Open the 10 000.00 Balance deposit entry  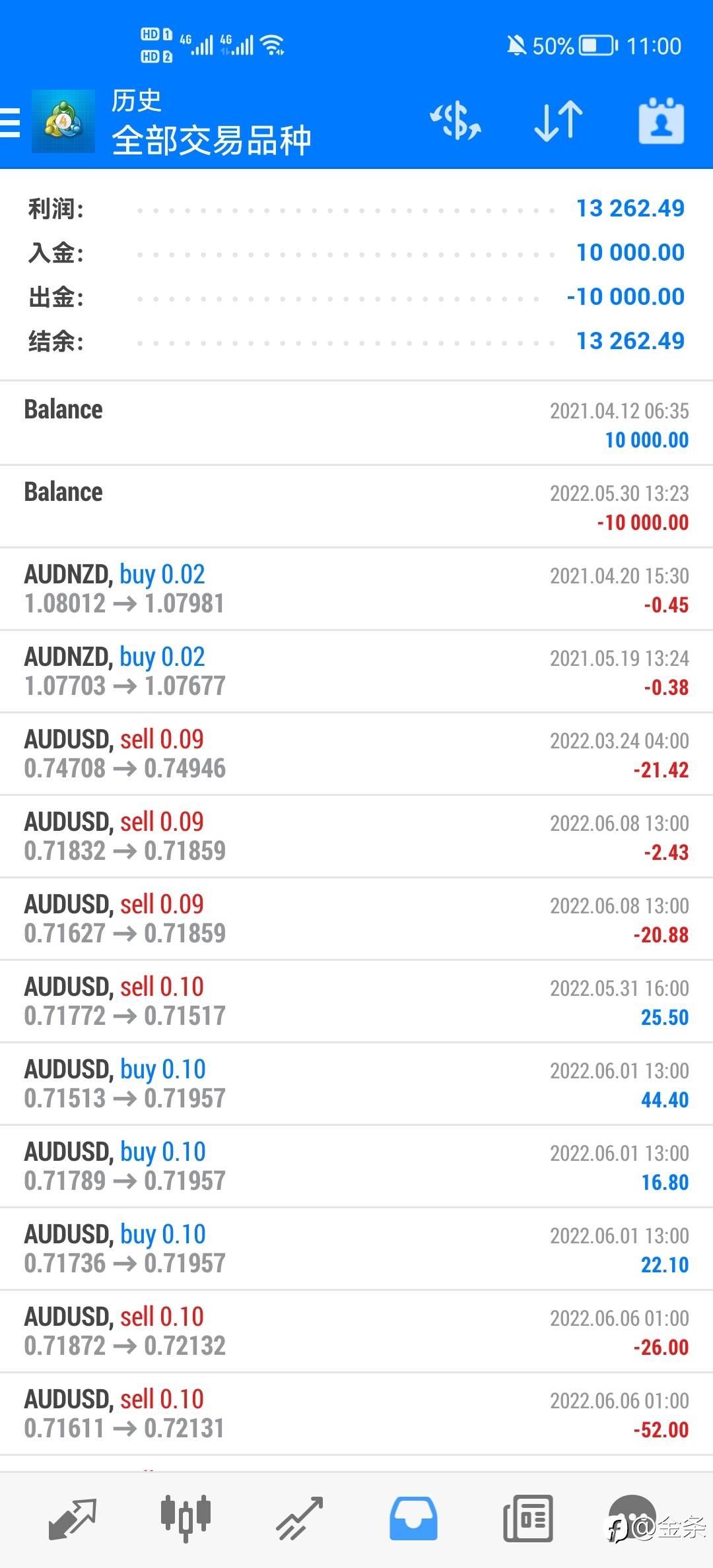point(356,424)
